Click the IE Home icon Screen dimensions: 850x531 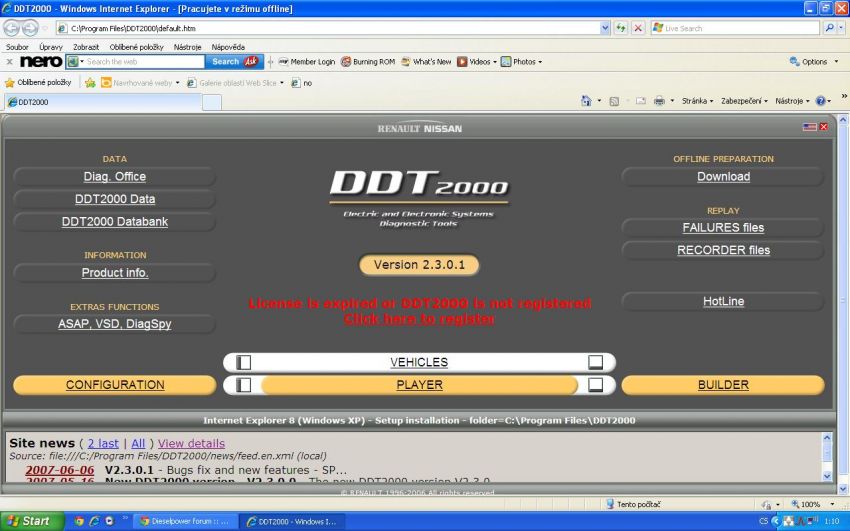click(586, 101)
